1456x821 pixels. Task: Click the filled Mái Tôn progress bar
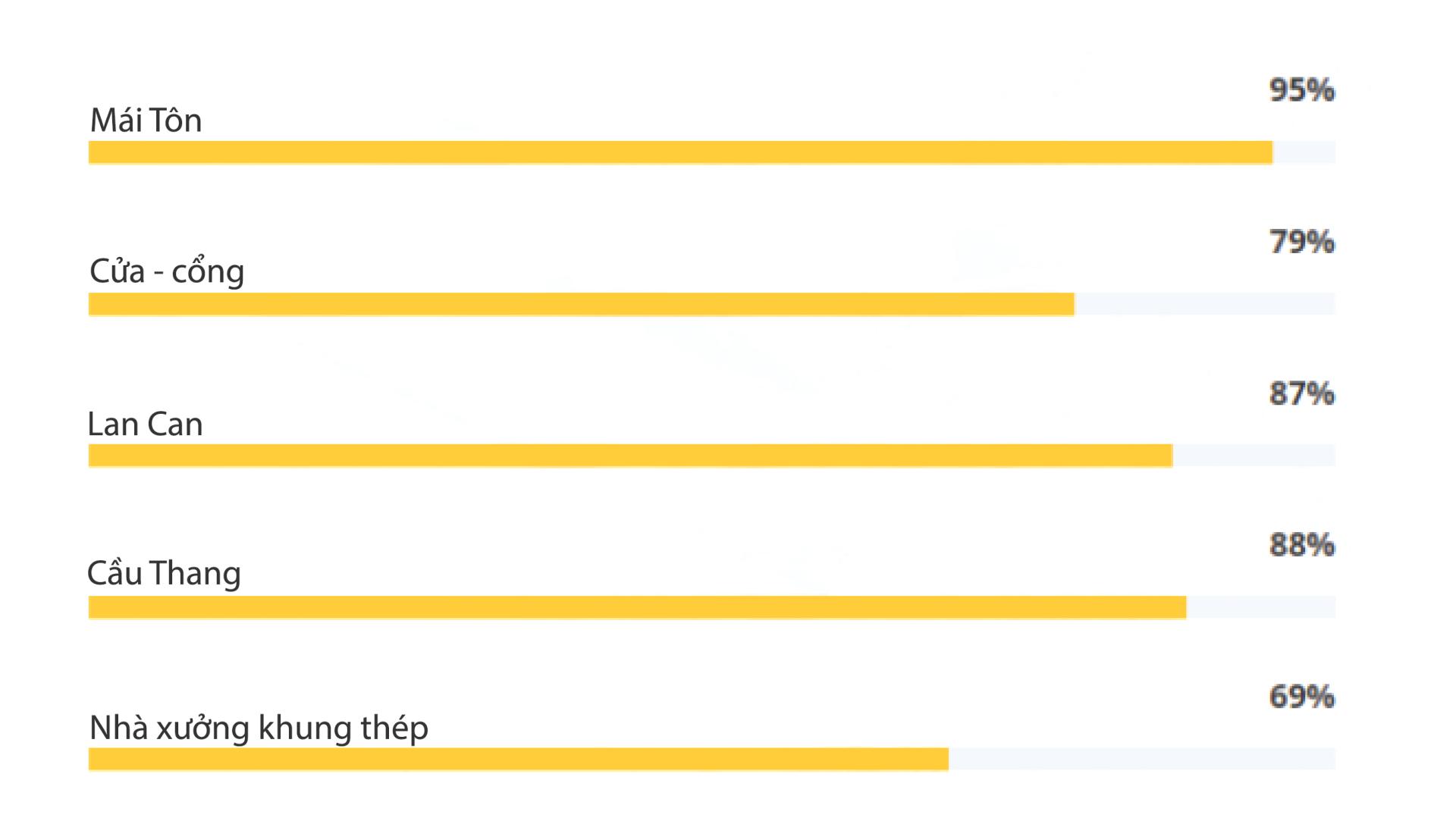tap(680, 152)
